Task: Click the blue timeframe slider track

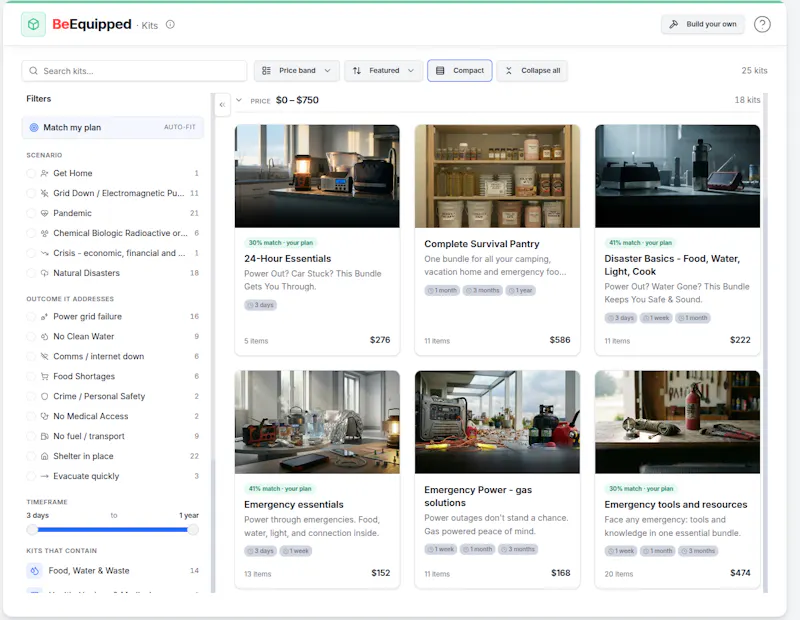Action: 112,530
